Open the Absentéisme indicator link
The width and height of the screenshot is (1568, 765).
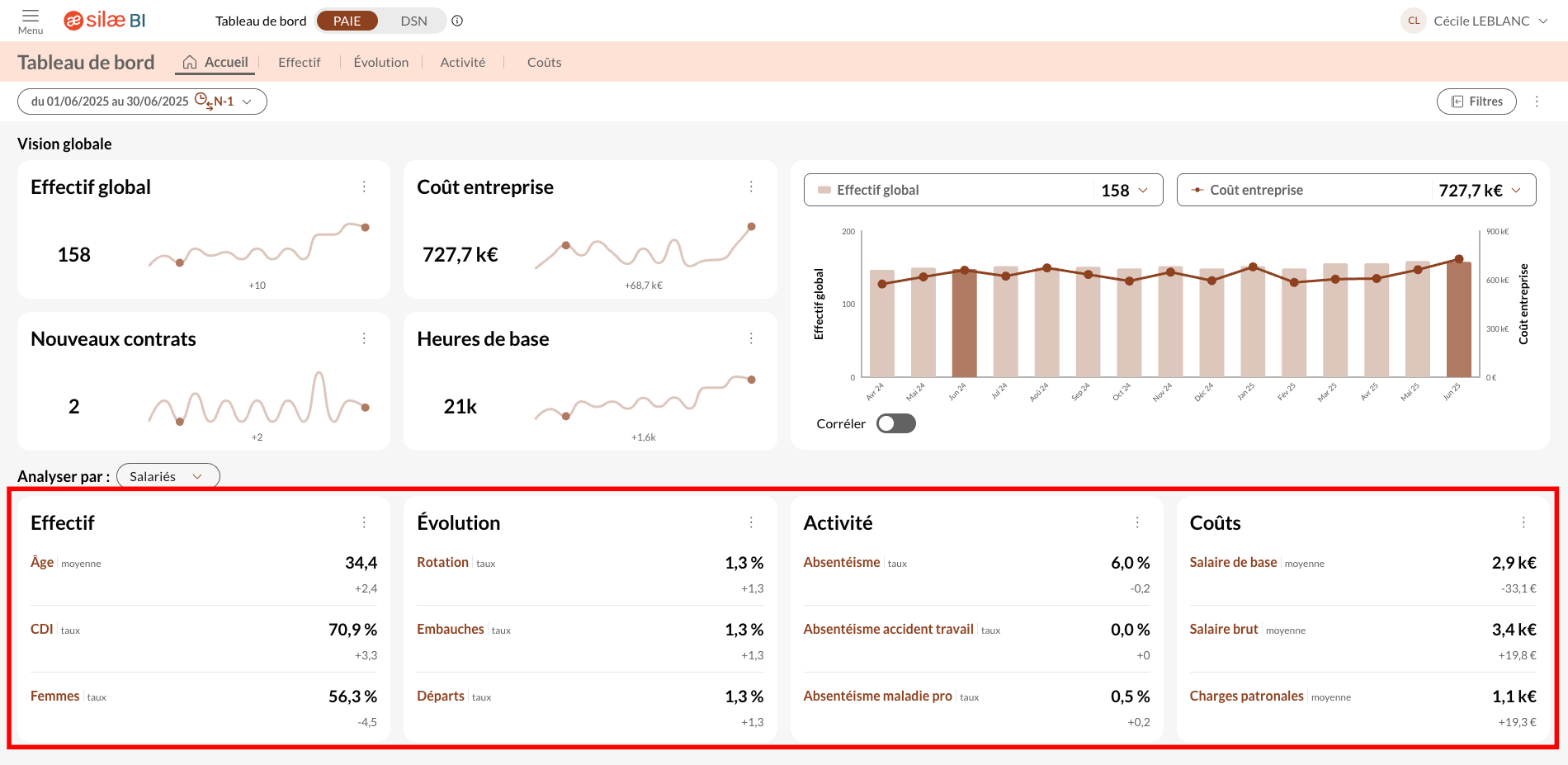coord(841,562)
